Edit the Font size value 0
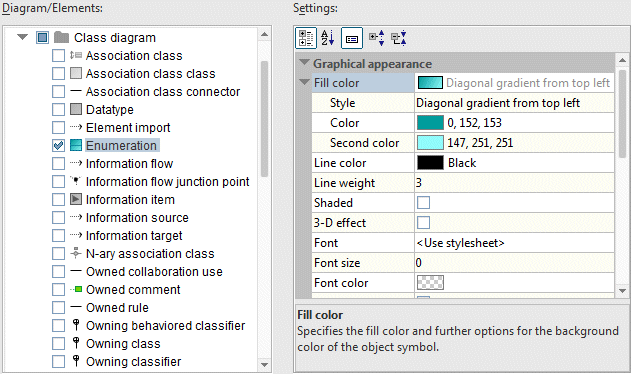 coord(514,263)
